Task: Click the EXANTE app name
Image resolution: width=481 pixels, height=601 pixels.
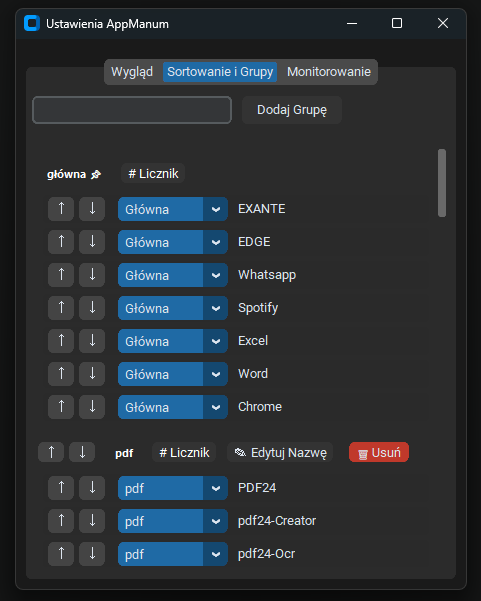Action: (262, 209)
